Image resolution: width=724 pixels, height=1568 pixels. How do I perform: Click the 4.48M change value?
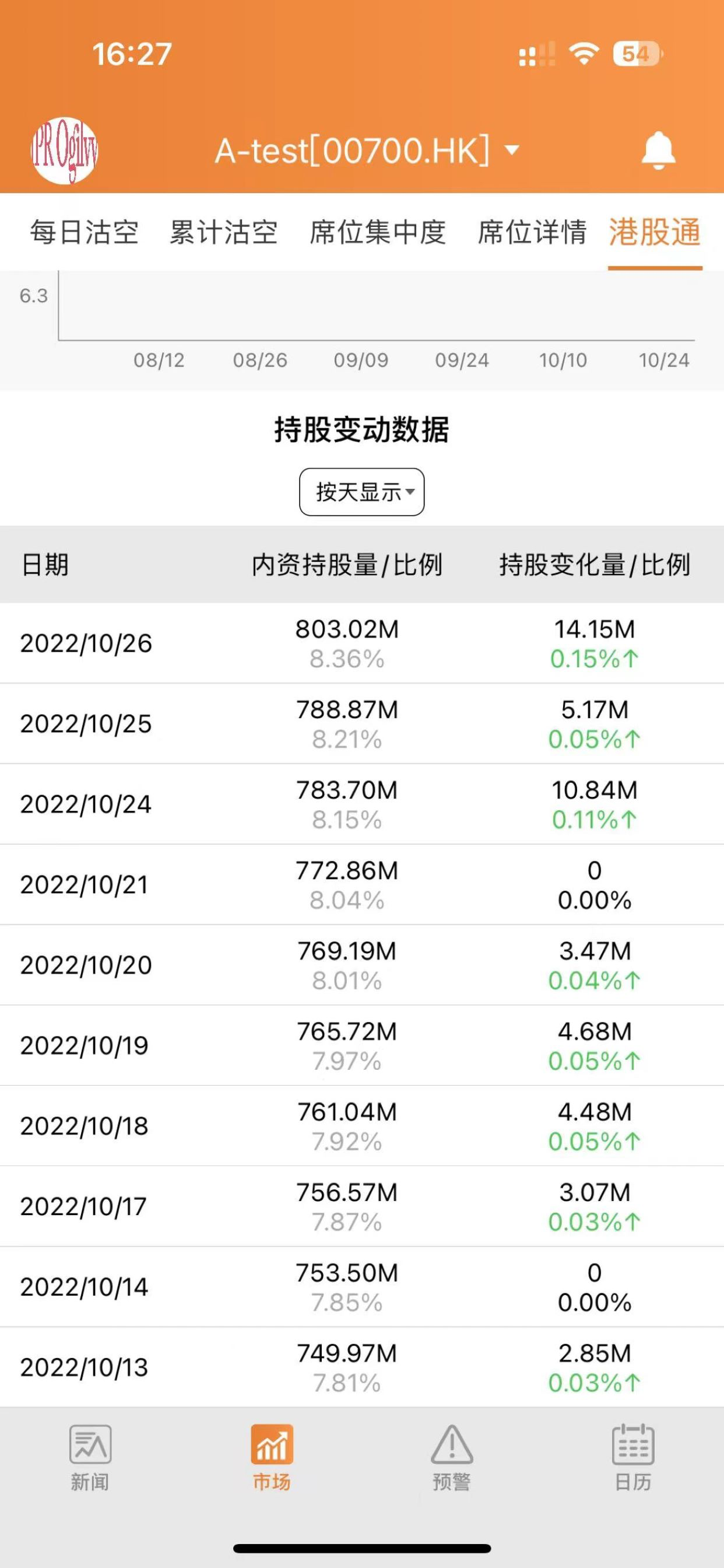(595, 1111)
